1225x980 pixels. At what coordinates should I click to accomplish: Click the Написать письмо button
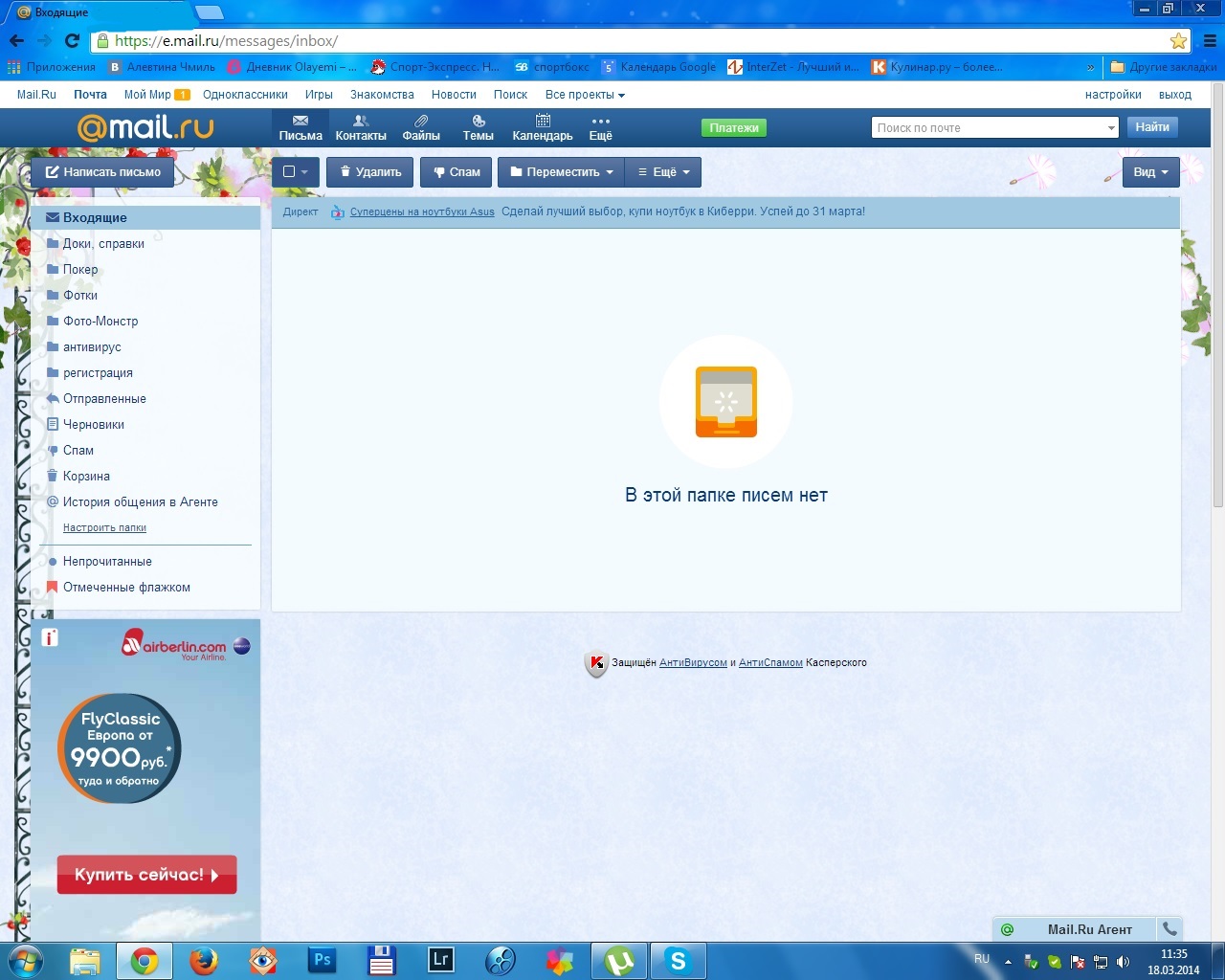tap(103, 172)
